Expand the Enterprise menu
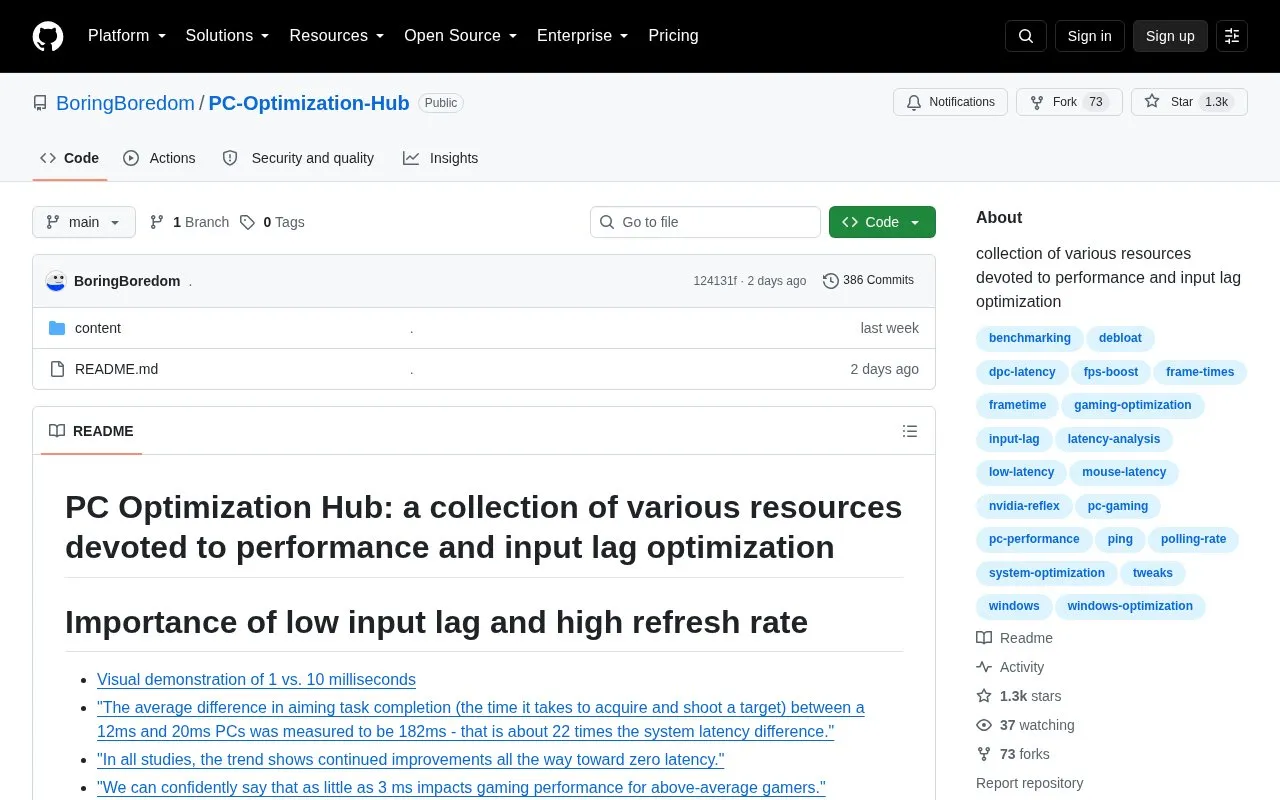1280x800 pixels. pyautogui.click(x=583, y=36)
